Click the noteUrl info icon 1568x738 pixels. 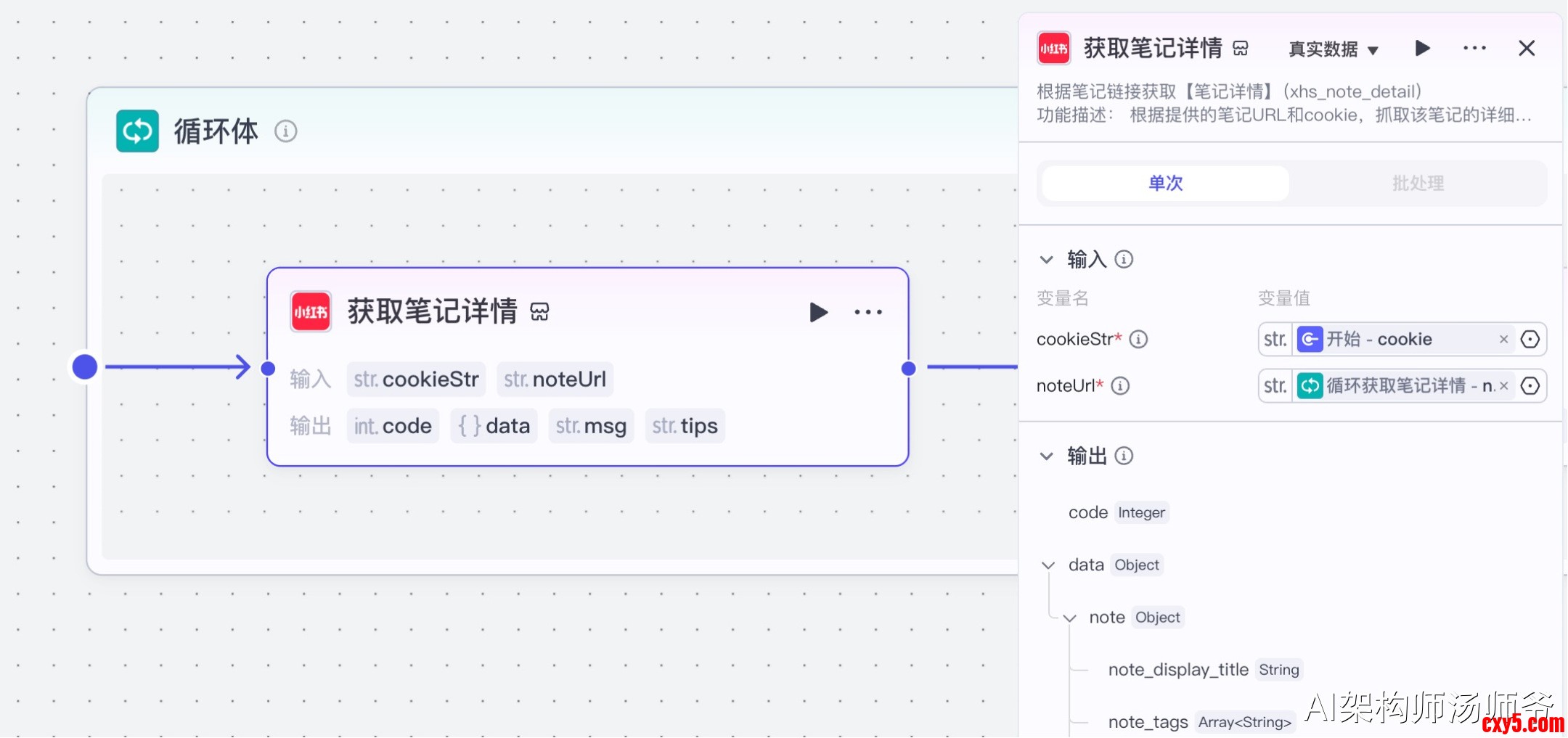[1120, 385]
